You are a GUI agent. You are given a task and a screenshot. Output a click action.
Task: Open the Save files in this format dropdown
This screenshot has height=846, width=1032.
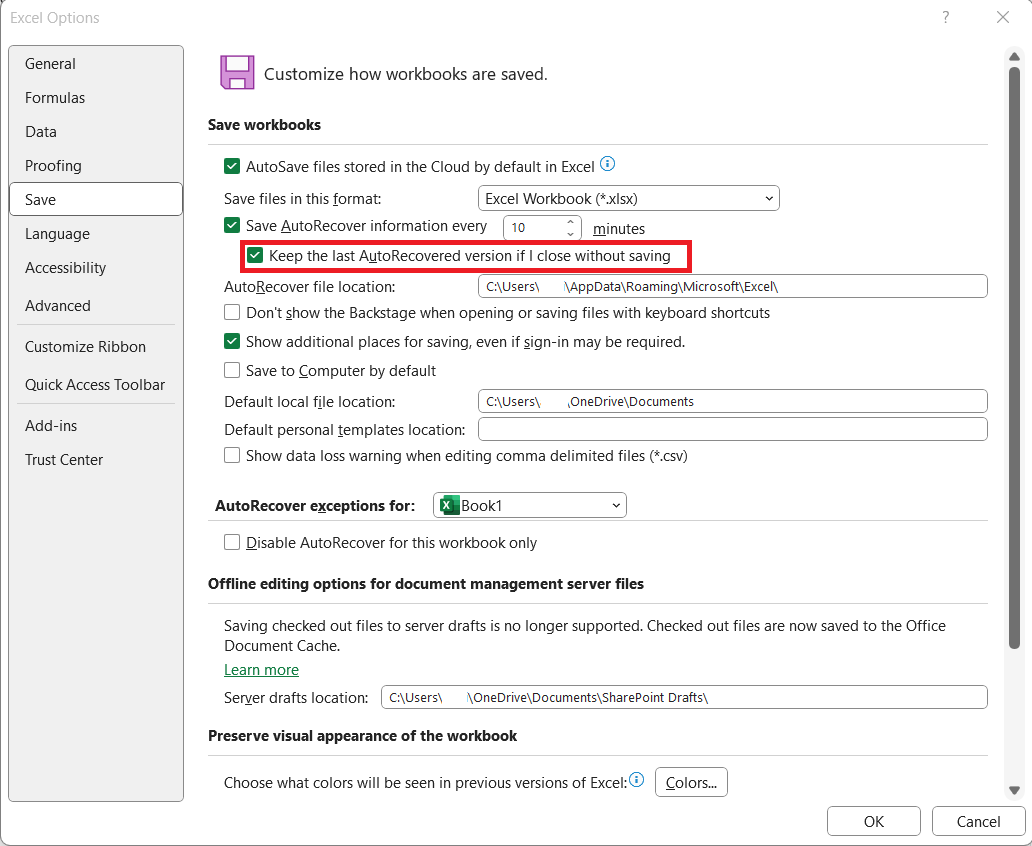tap(629, 198)
